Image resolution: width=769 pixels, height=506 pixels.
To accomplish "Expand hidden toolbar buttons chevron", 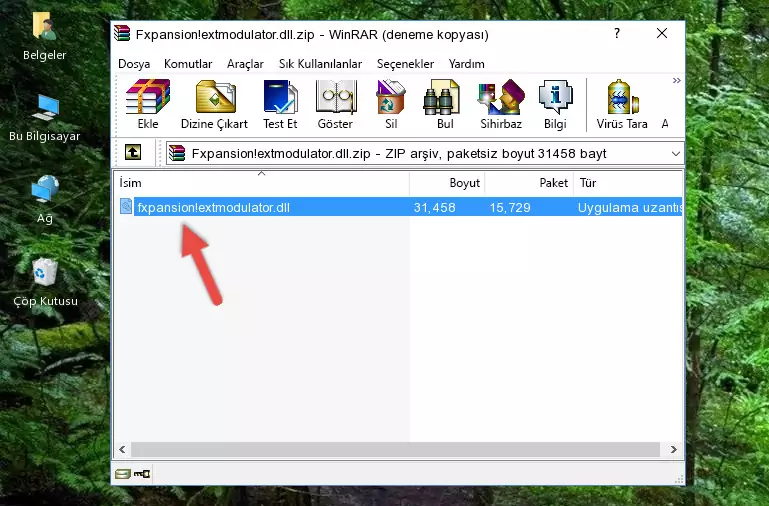I will pos(677,80).
